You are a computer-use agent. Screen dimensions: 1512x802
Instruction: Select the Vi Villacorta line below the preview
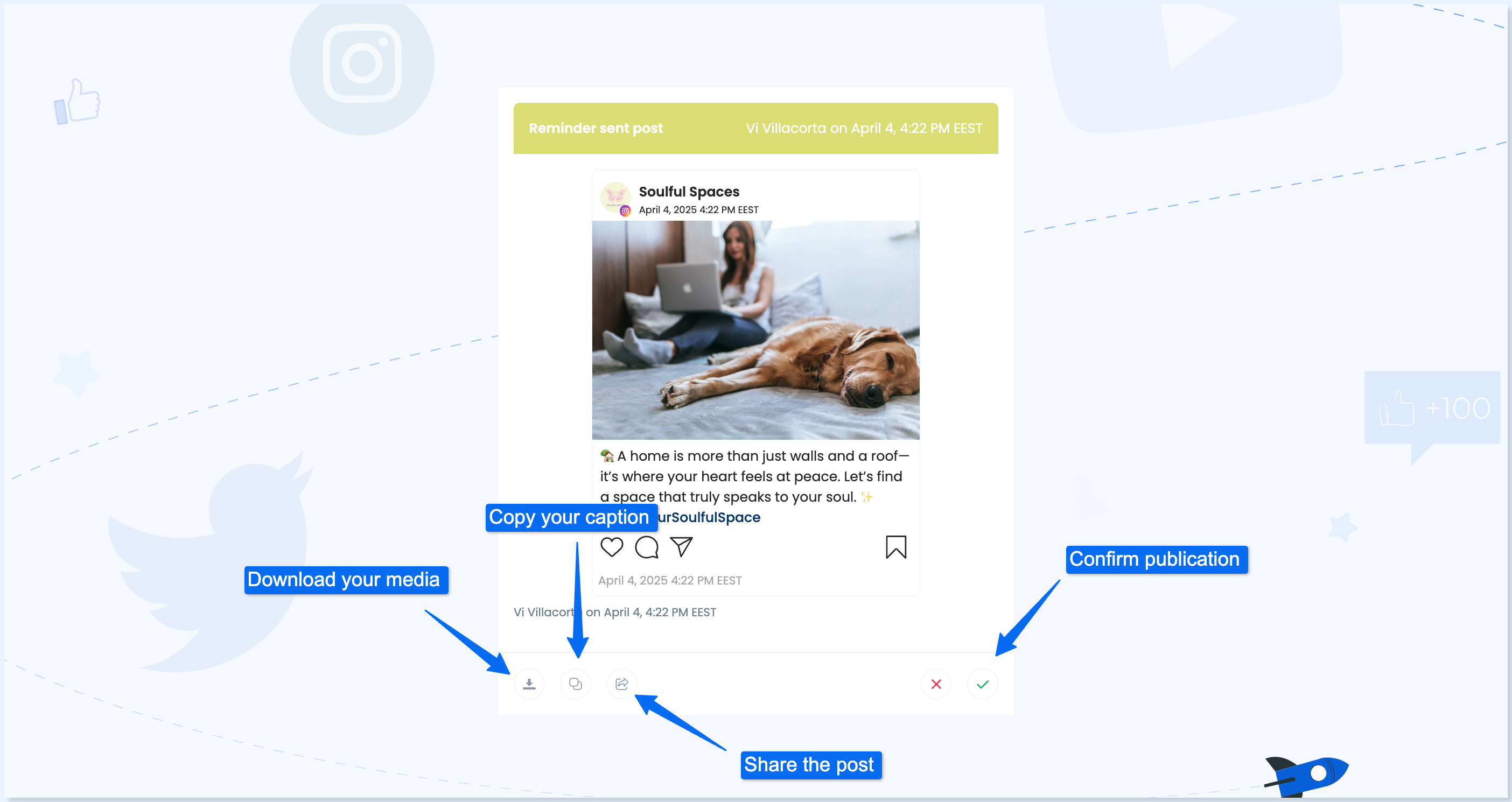614,612
